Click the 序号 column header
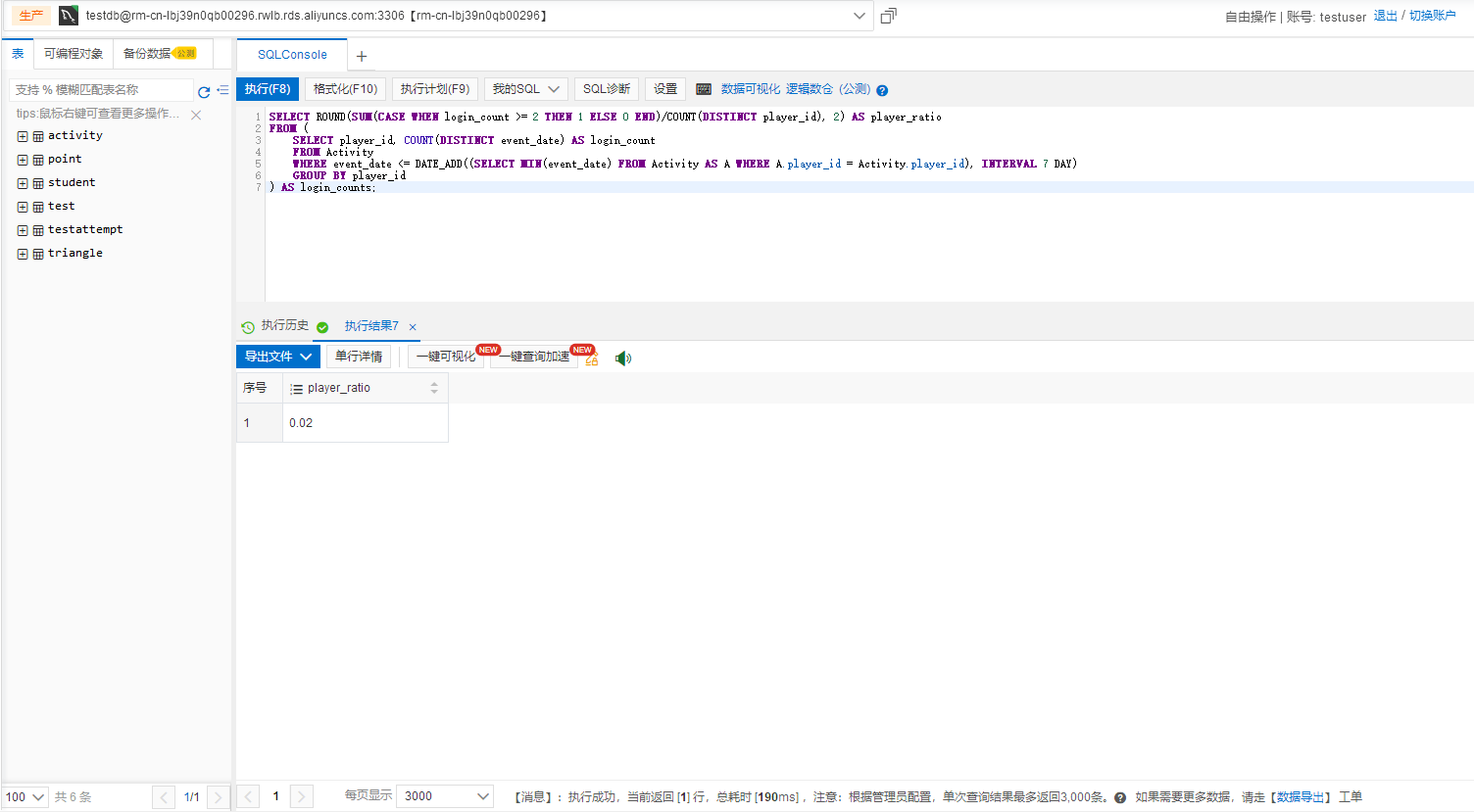 (x=260, y=388)
